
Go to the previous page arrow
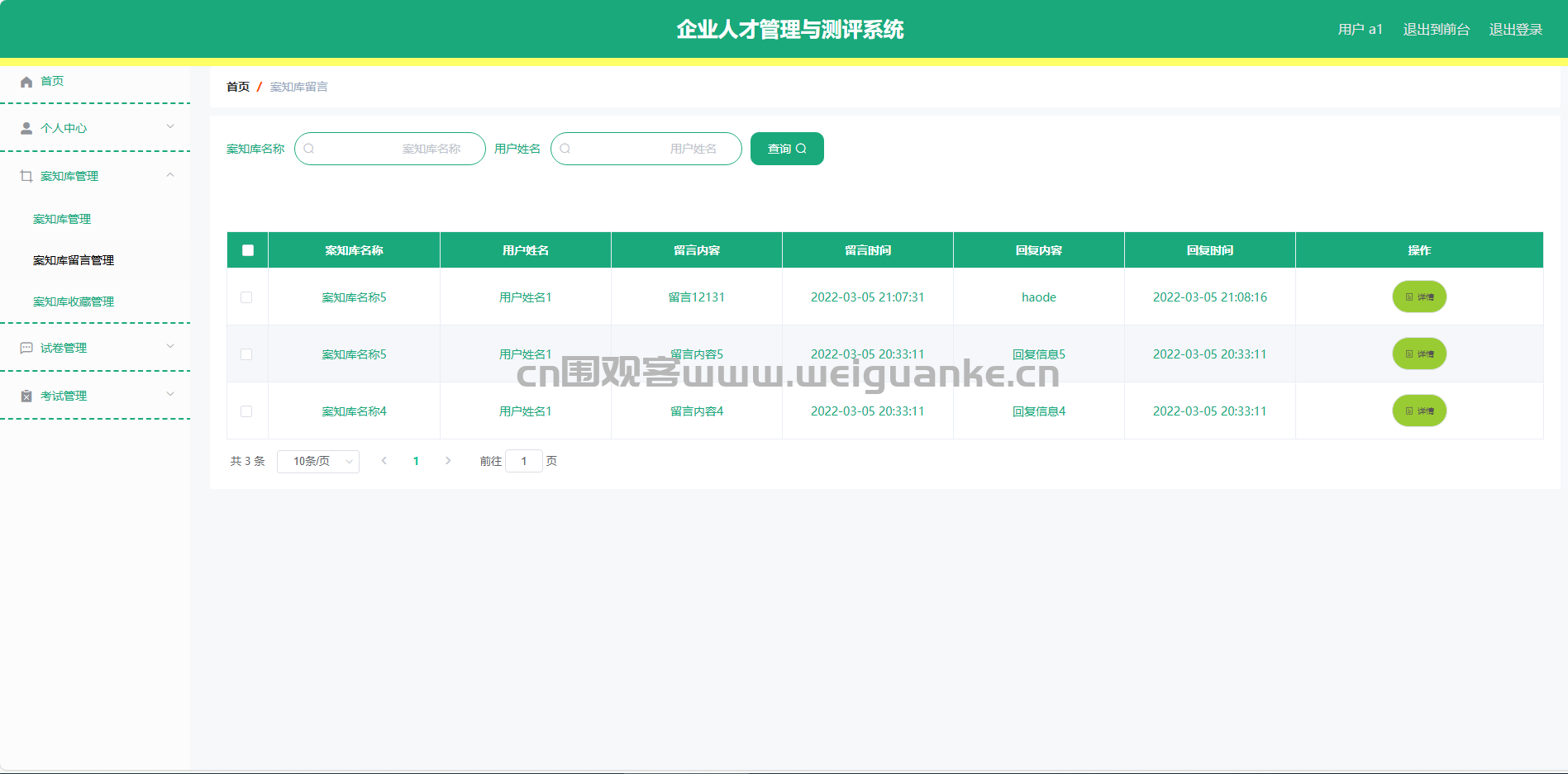pyautogui.click(x=384, y=461)
